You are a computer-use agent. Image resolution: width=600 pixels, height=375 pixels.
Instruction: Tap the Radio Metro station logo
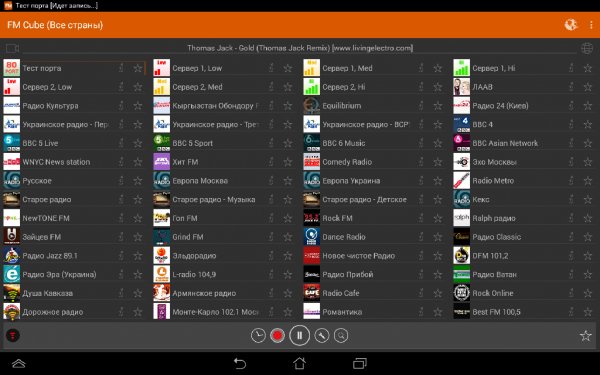(x=461, y=180)
